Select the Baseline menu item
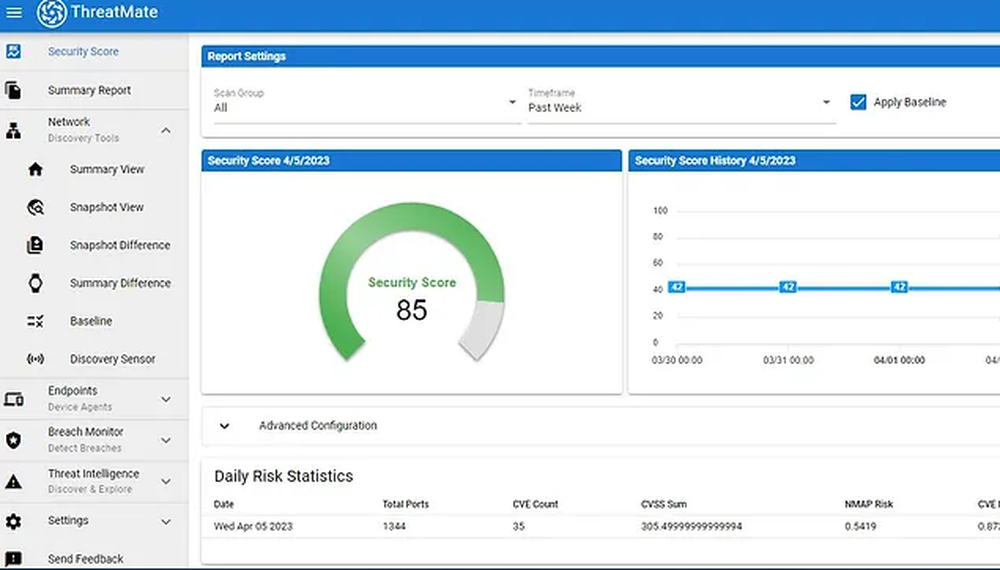 tap(91, 322)
